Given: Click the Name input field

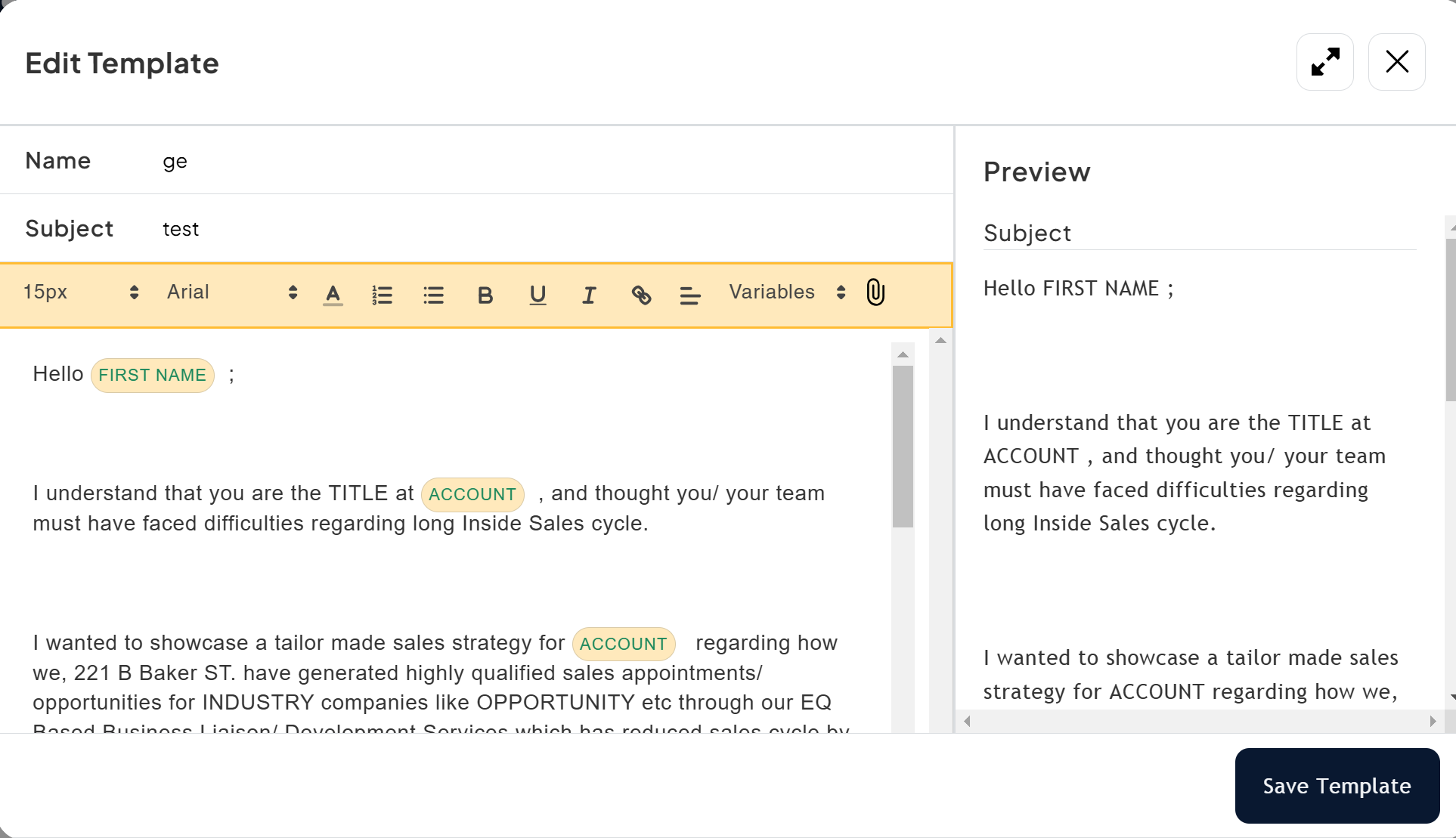Looking at the screenshot, I should (x=529, y=161).
